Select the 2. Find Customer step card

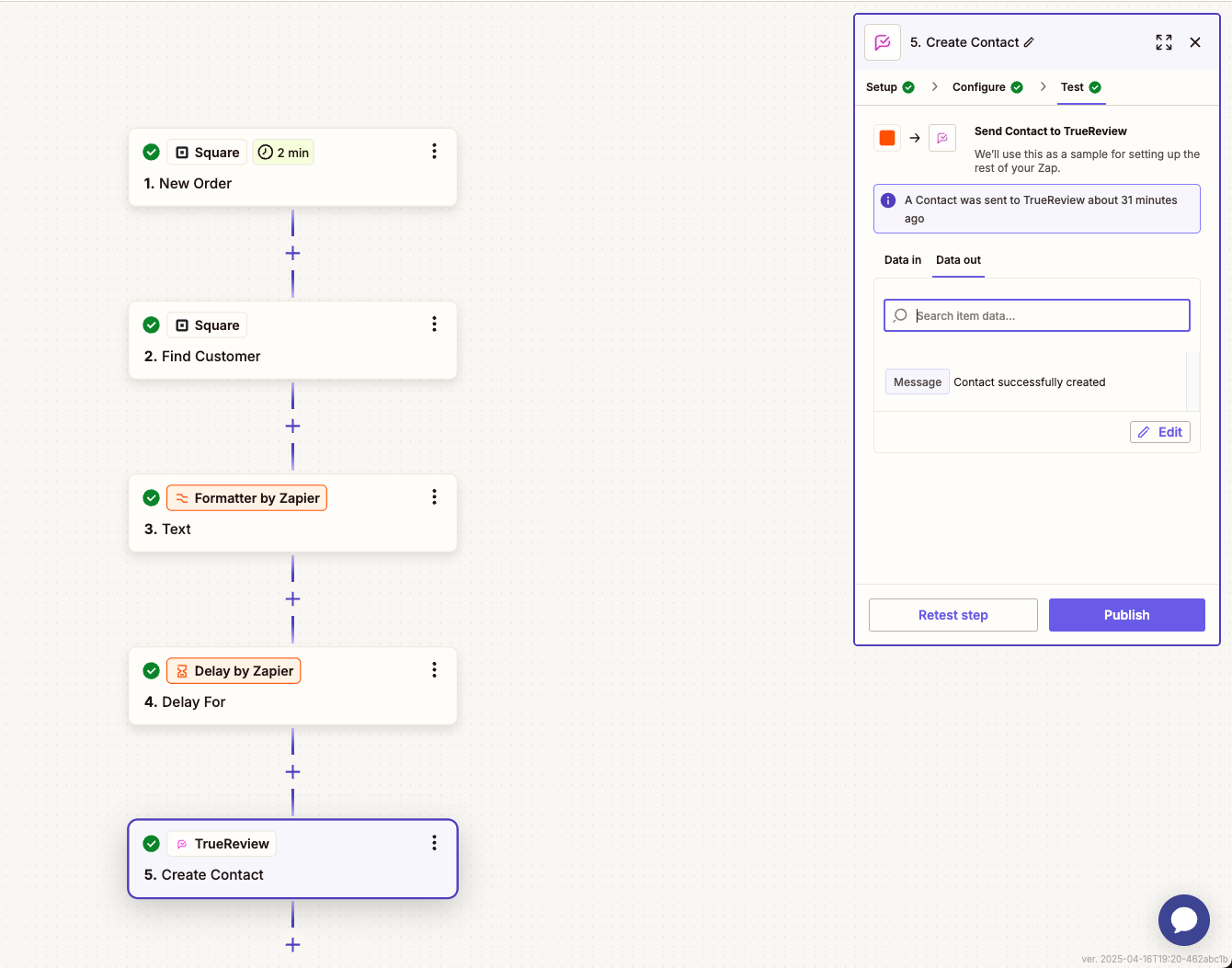pos(292,340)
